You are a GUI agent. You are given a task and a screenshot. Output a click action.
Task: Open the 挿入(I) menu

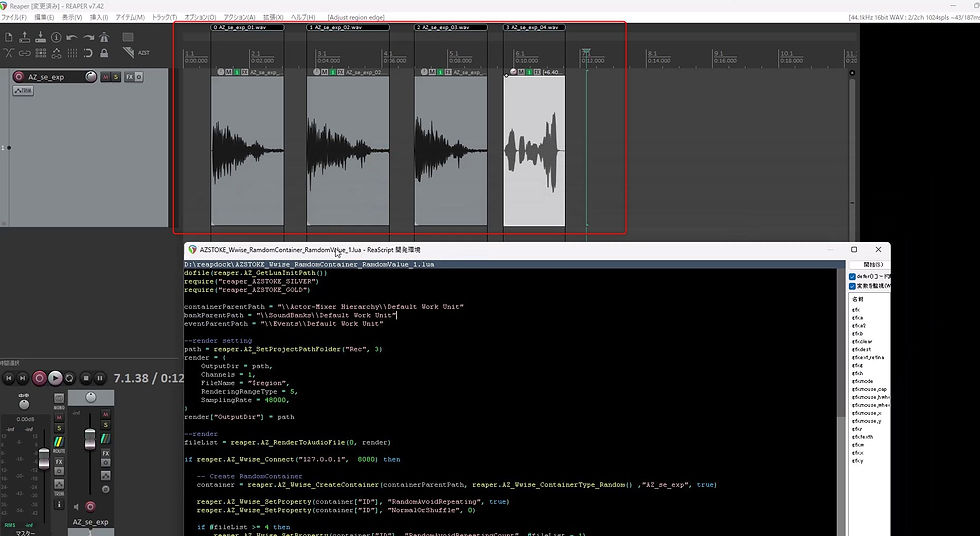pos(99,17)
